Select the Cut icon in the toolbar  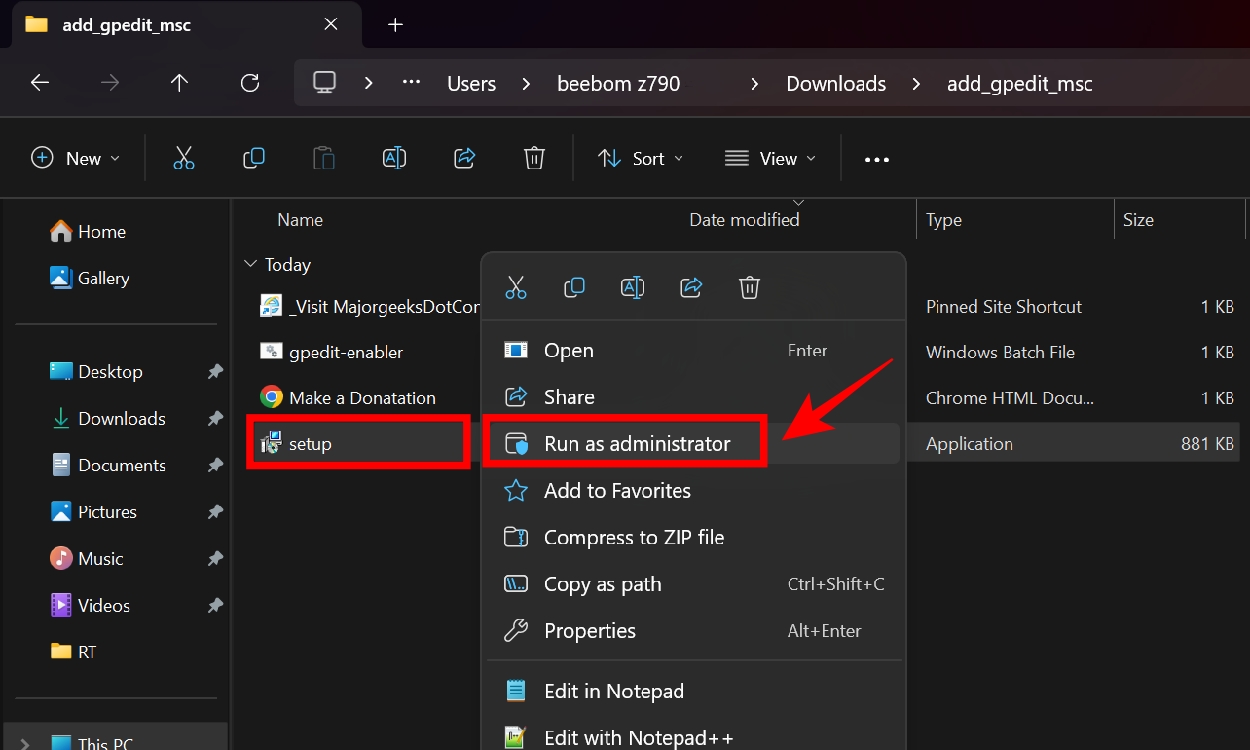184,158
